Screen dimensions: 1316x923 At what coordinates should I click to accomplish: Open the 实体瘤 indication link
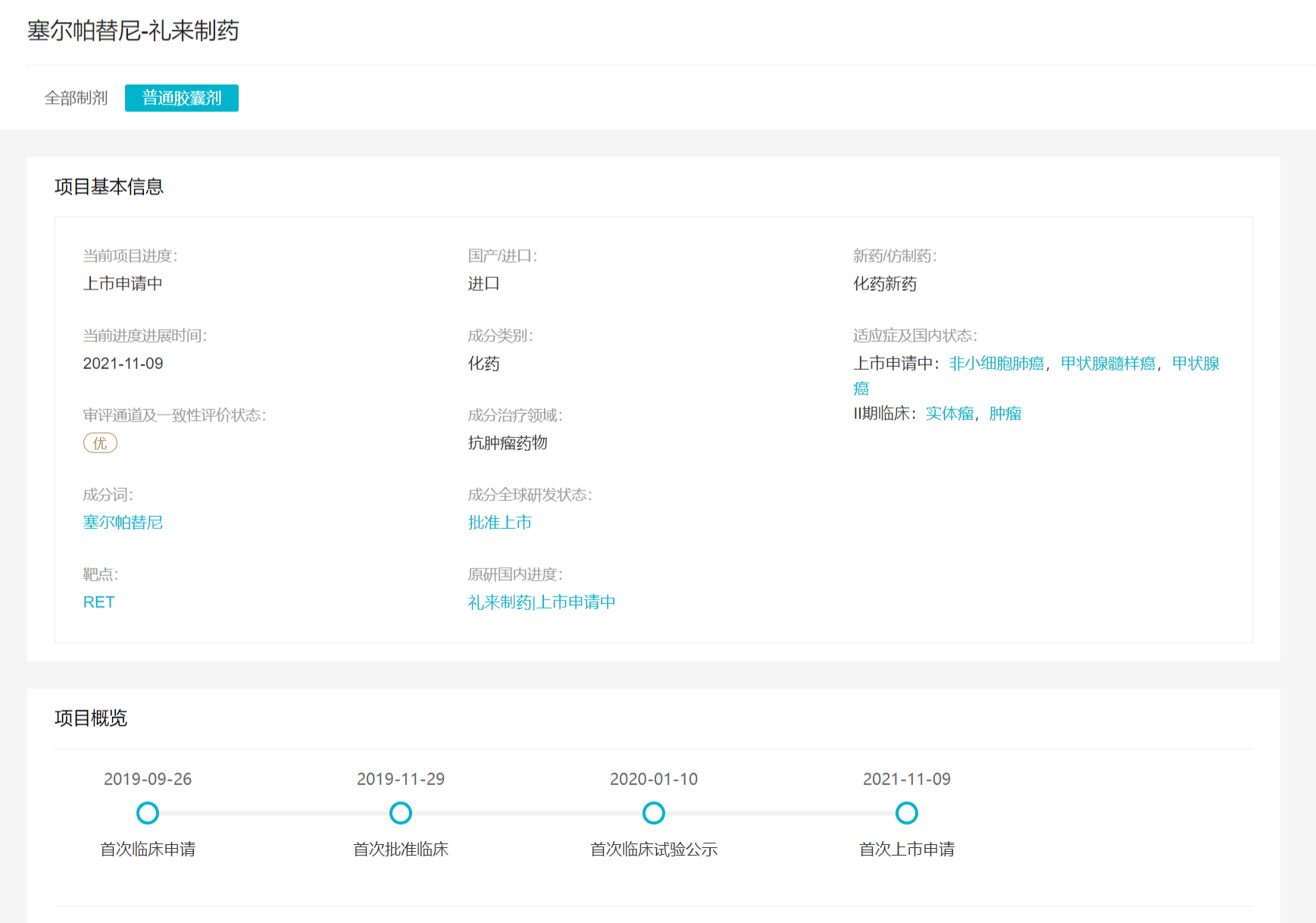949,413
